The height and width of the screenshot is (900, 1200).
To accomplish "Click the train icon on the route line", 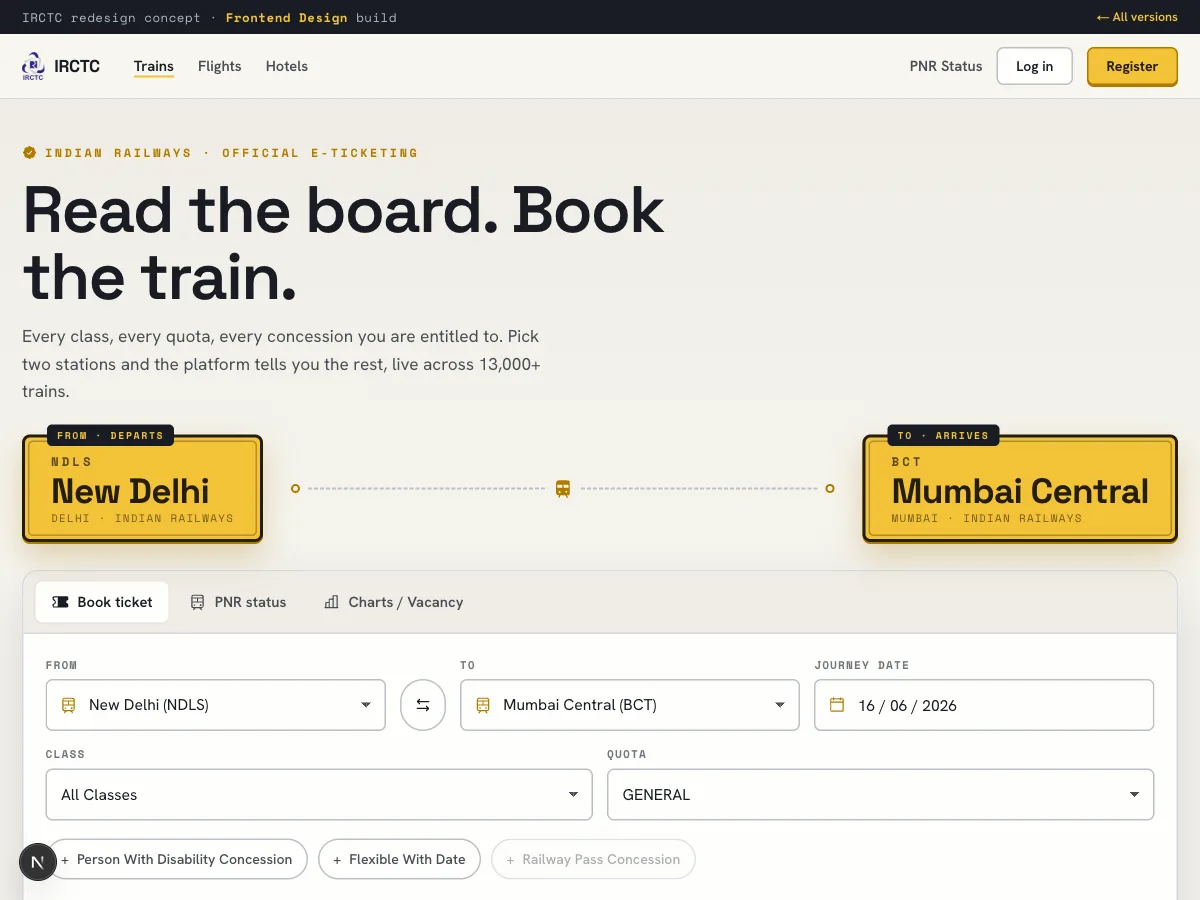I will (563, 488).
